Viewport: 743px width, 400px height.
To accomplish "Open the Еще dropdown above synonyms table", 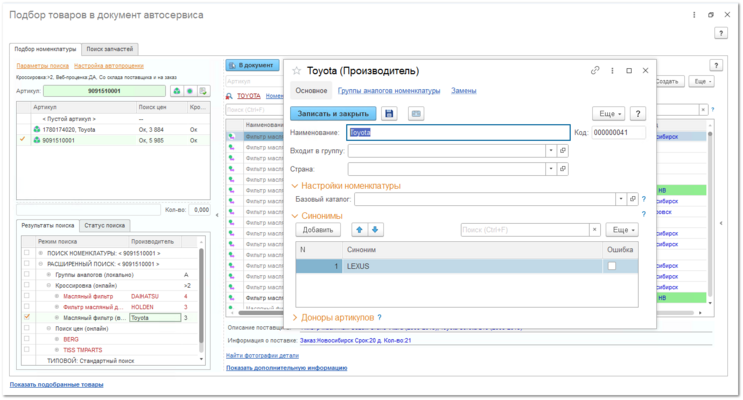I will point(622,230).
